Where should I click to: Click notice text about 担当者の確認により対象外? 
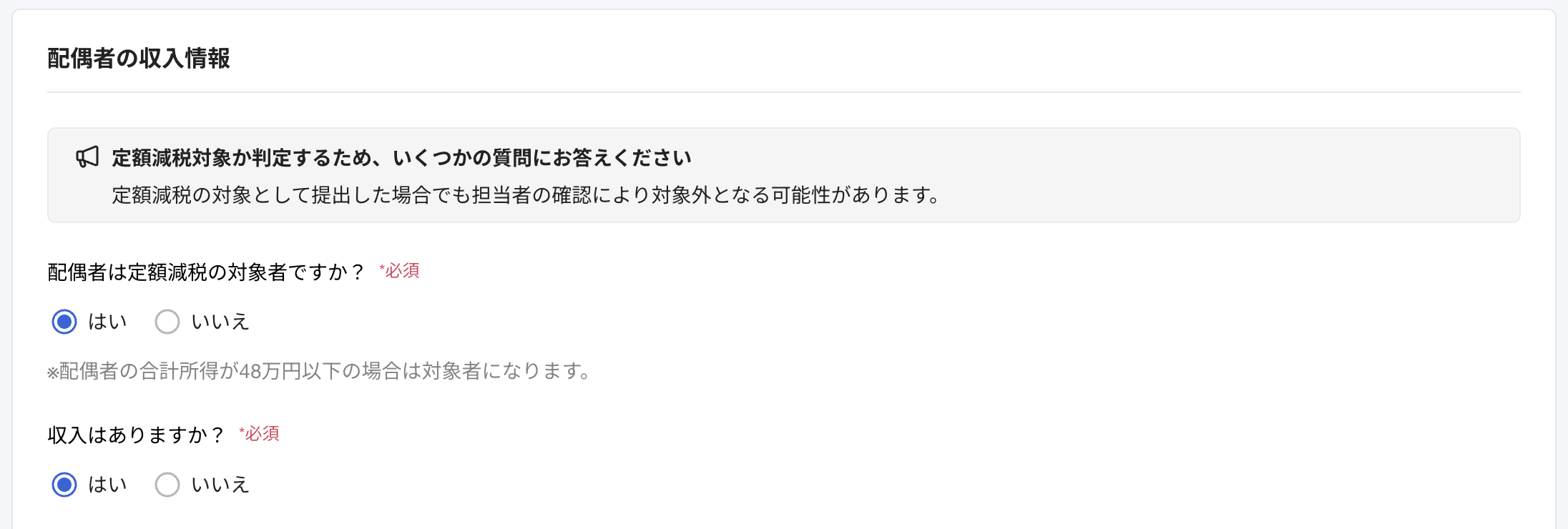tap(526, 194)
